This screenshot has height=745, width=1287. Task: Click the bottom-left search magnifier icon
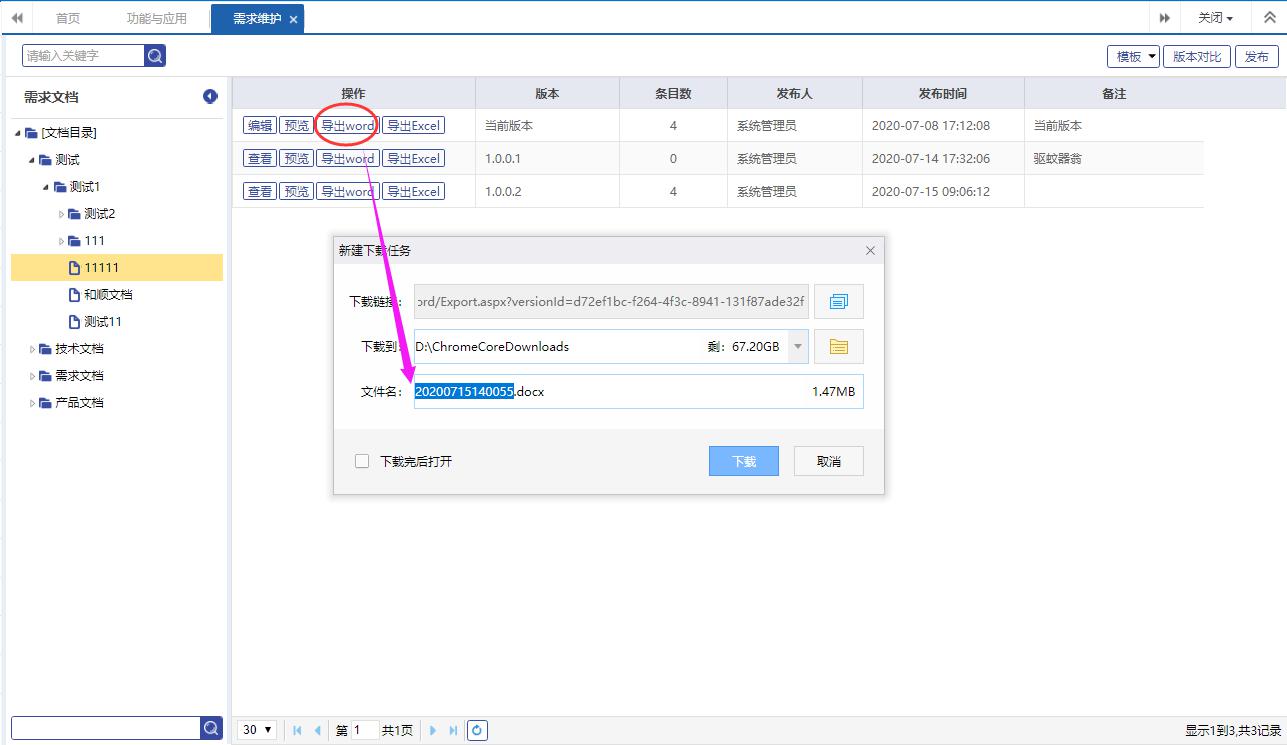tap(211, 728)
